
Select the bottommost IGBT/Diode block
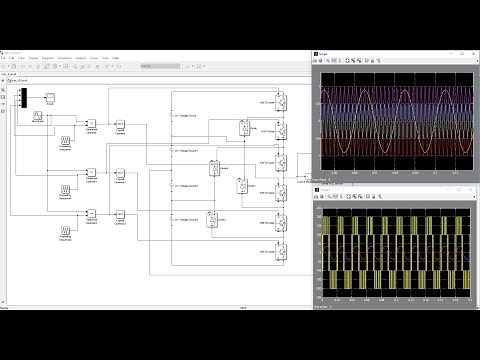tap(281, 251)
